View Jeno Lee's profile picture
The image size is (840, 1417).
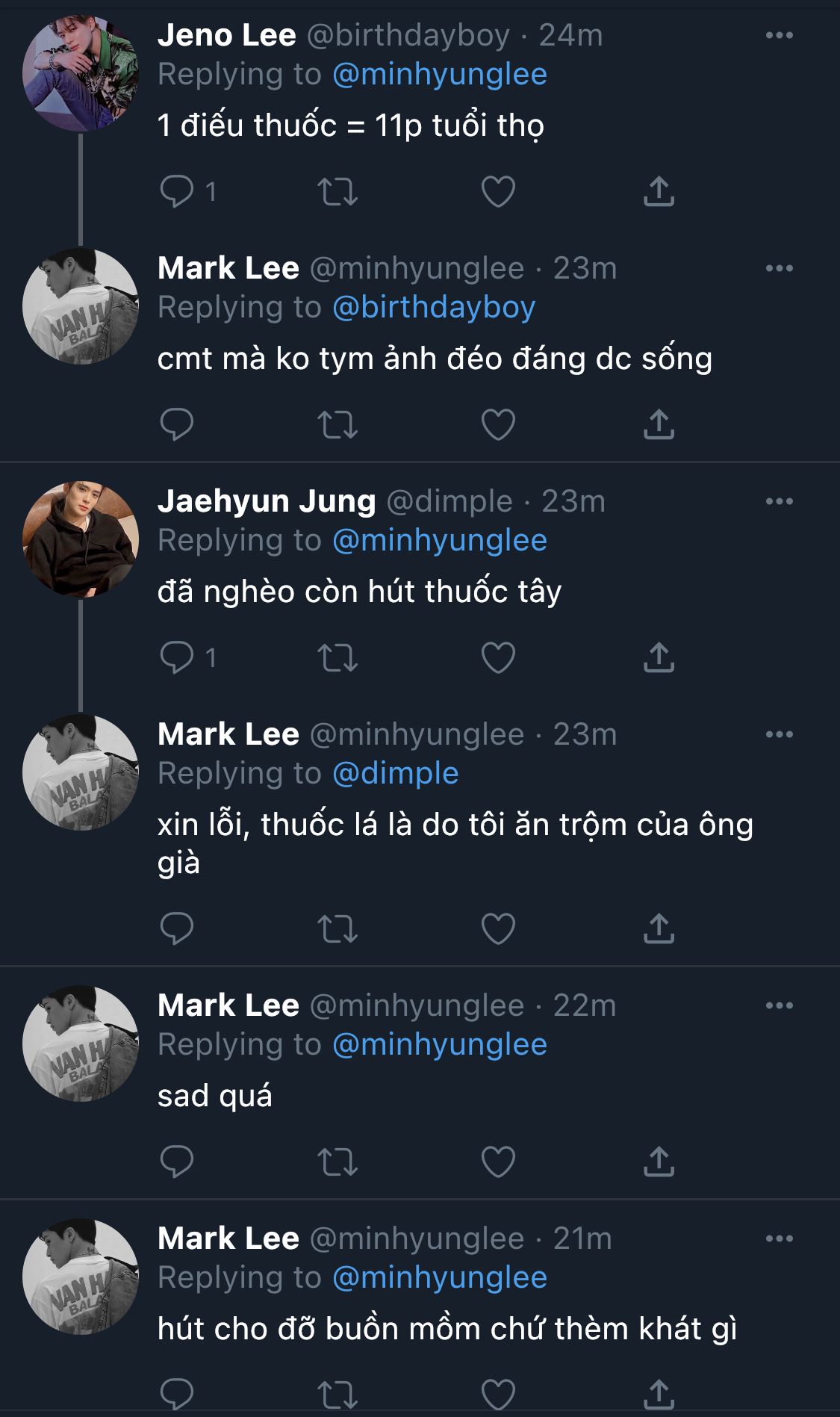click(81, 74)
